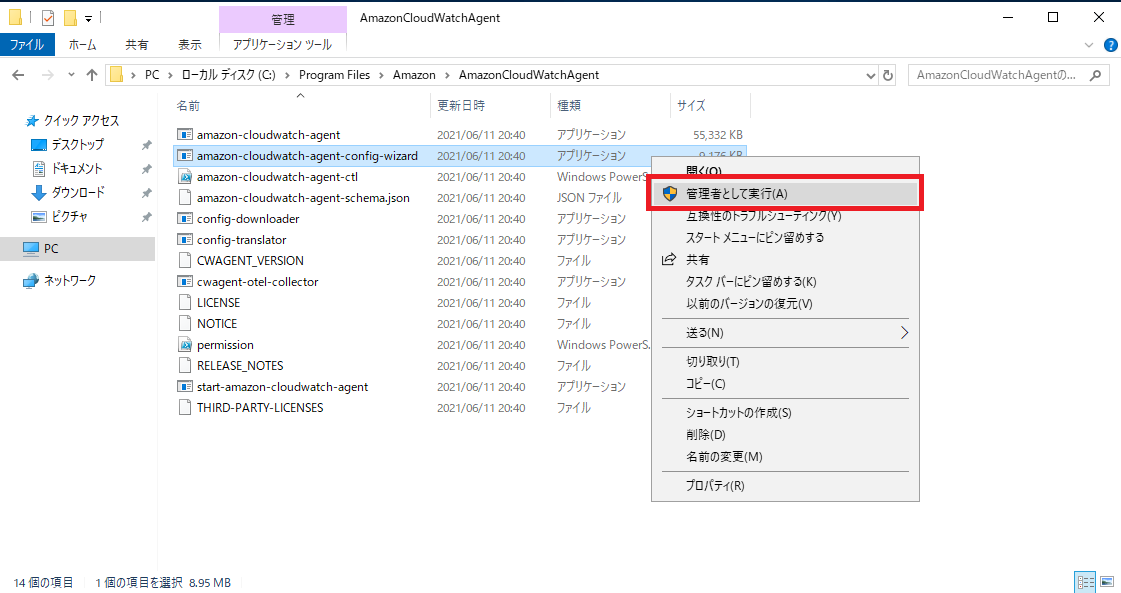The height and width of the screenshot is (593, 1121).
Task: Select the config-downloader application icon
Action: click(x=184, y=219)
